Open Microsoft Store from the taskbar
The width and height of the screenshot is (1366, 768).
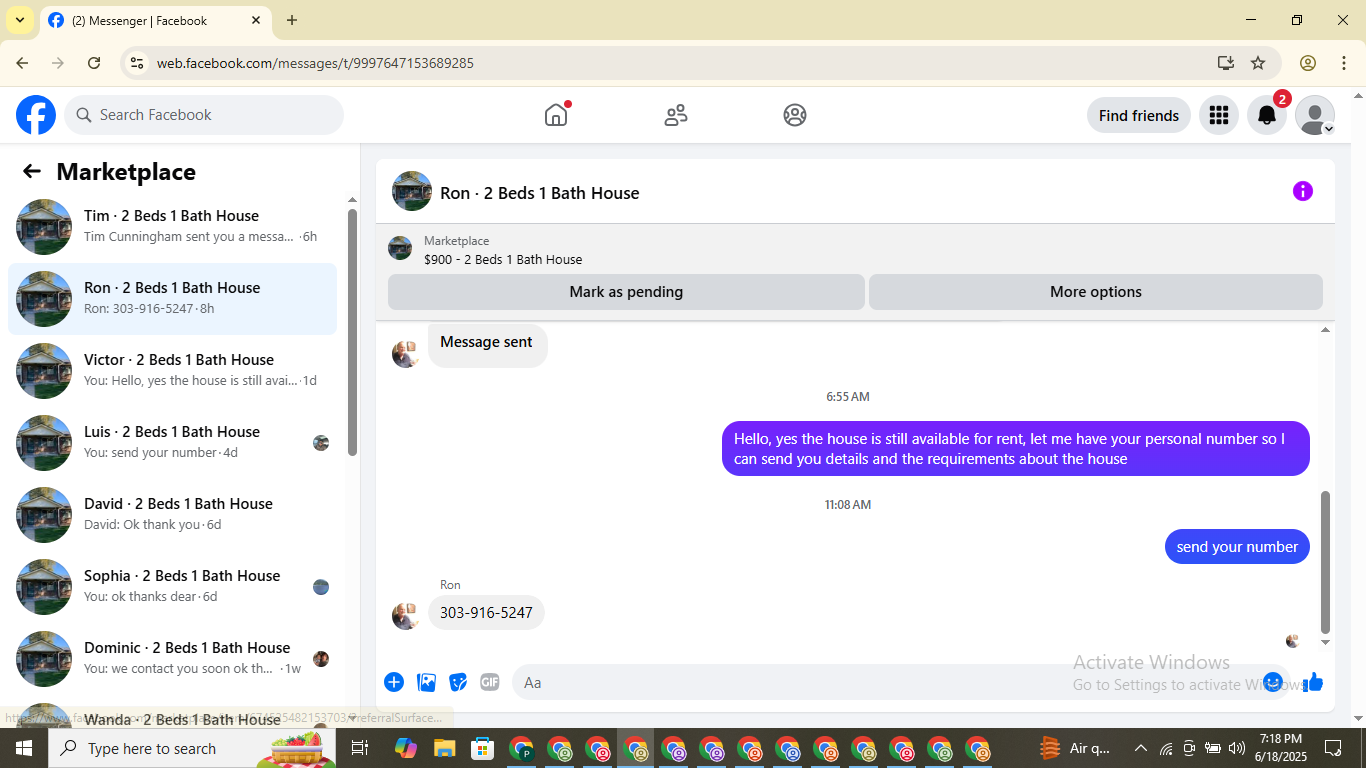pyautogui.click(x=483, y=748)
